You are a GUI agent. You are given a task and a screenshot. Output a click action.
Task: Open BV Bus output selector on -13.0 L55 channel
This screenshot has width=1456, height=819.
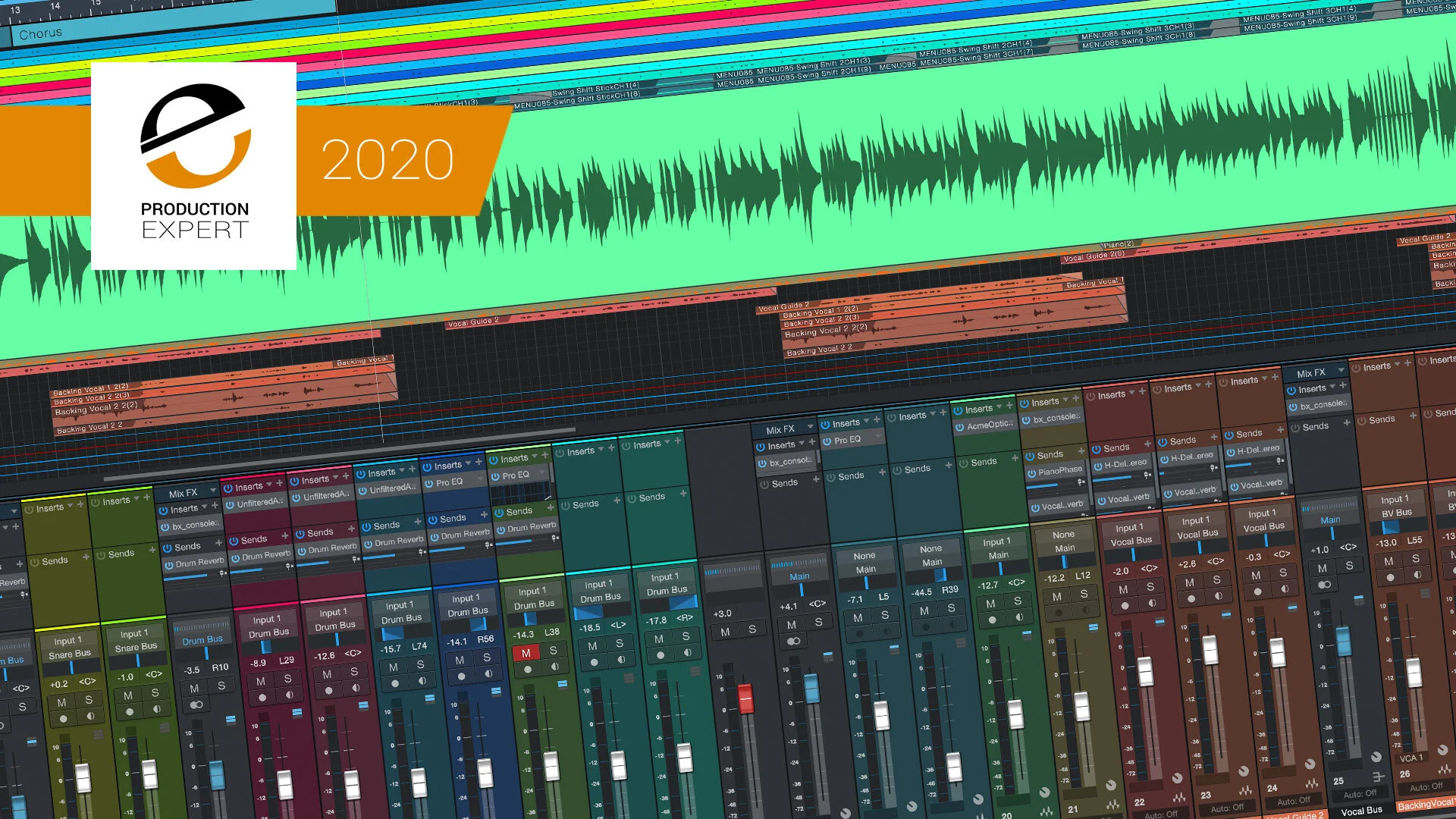1396,513
